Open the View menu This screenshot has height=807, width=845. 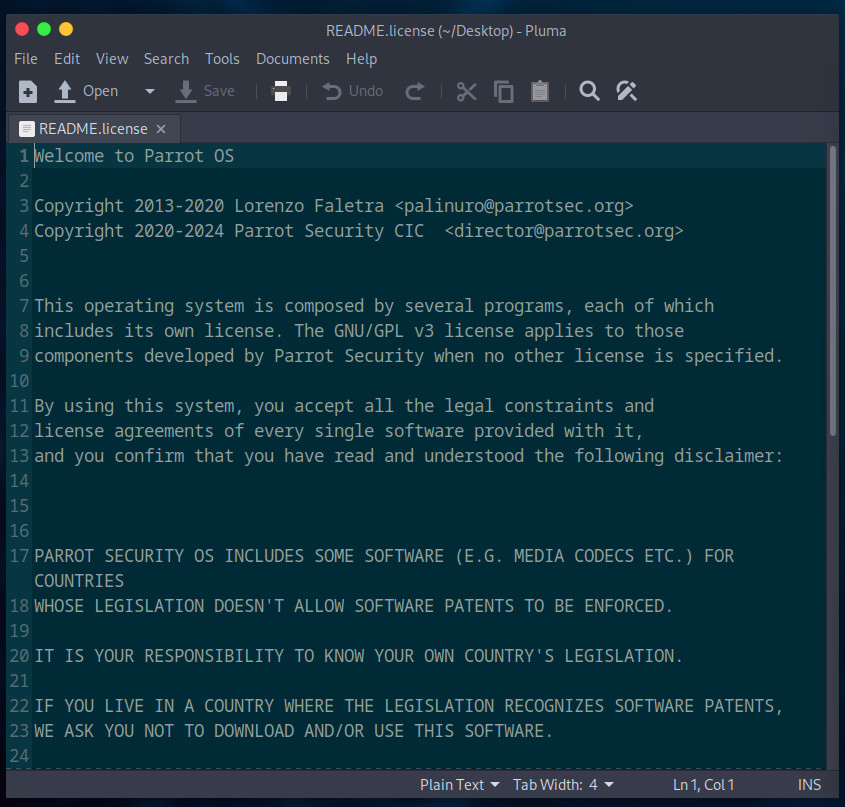[112, 59]
